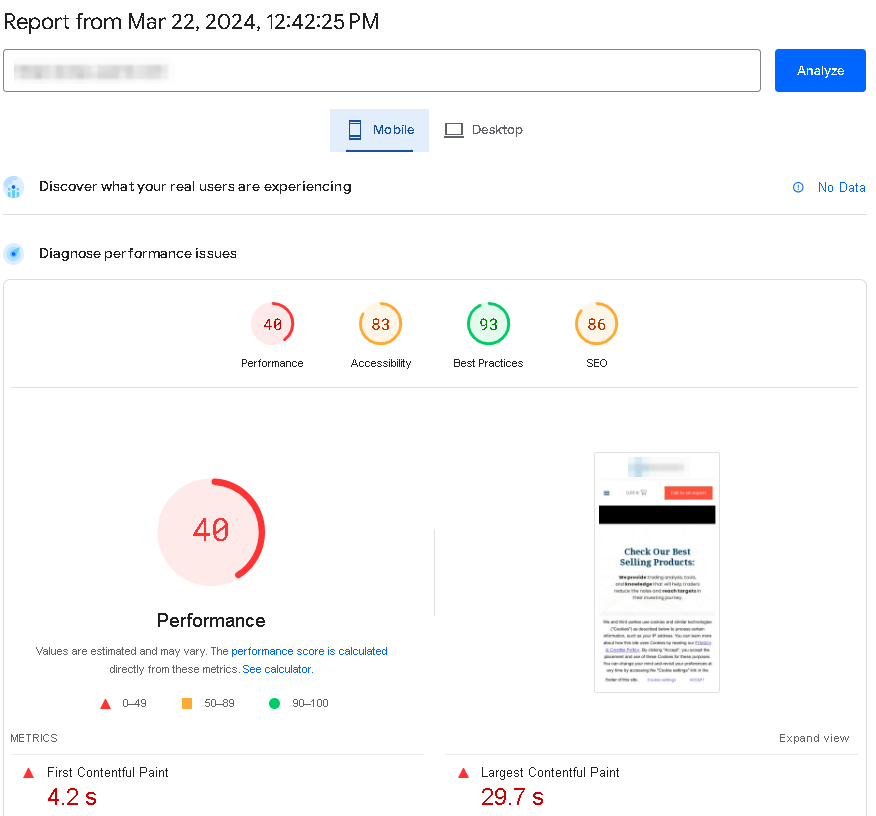876x816 pixels.
Task: Click the mobile phone icon
Action: click(355, 130)
